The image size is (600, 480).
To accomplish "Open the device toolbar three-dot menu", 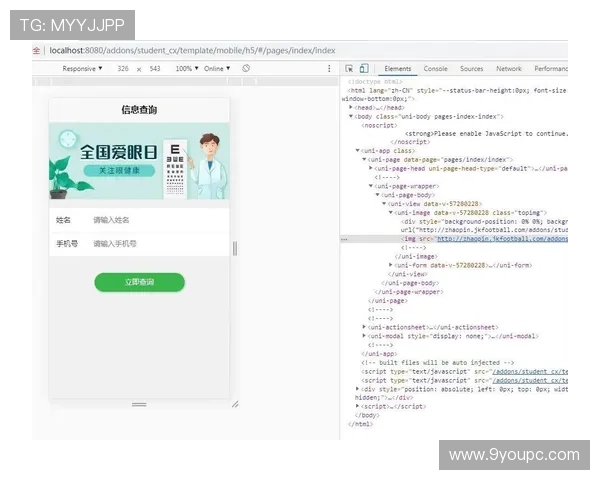I will [329, 68].
